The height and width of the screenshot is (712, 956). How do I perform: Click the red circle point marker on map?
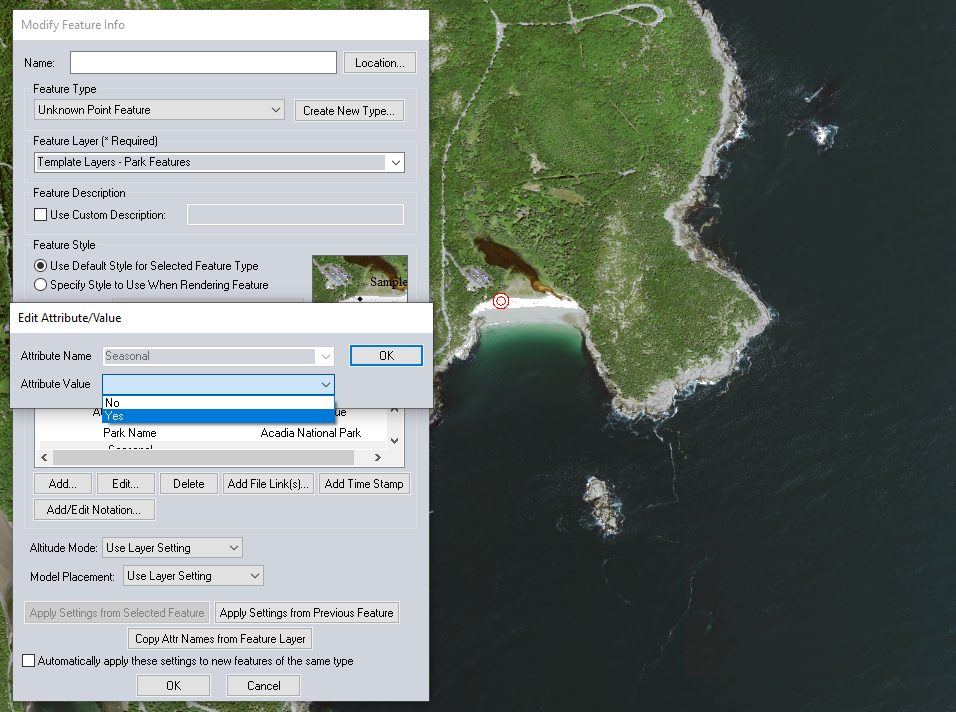point(501,301)
